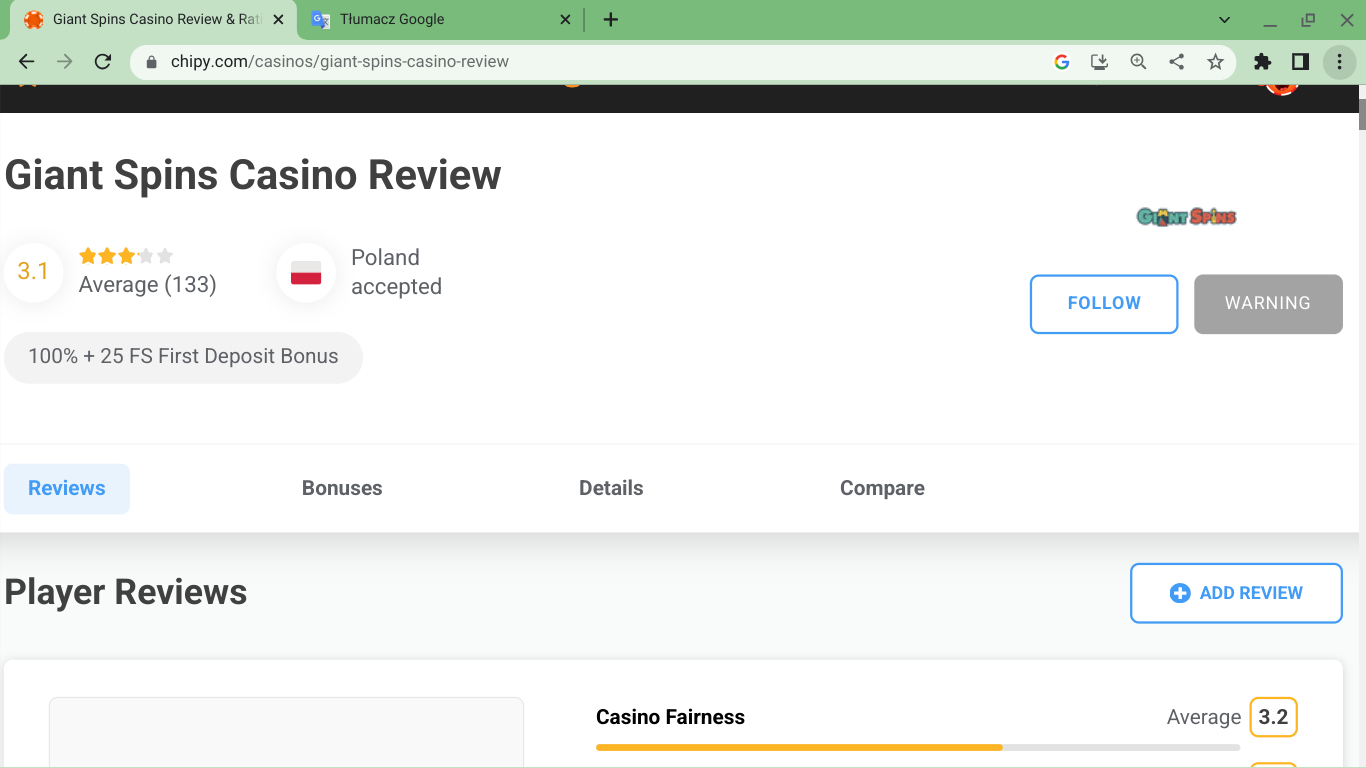This screenshot has height=768, width=1366.
Task: Expand the tab search dropdown arrow
Action: tap(1225, 20)
